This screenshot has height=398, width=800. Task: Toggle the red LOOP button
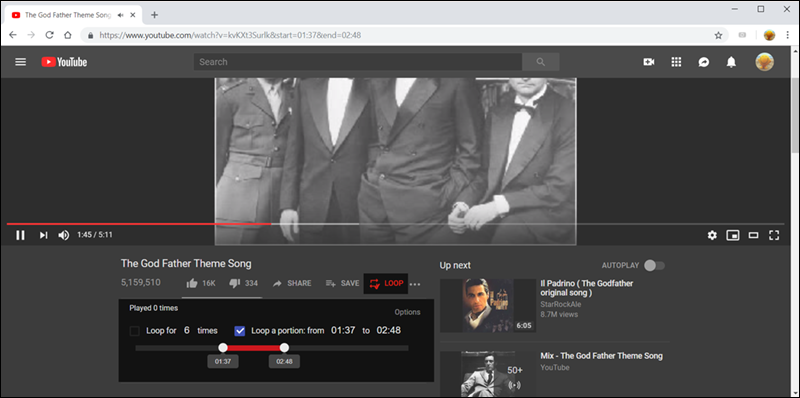point(386,283)
